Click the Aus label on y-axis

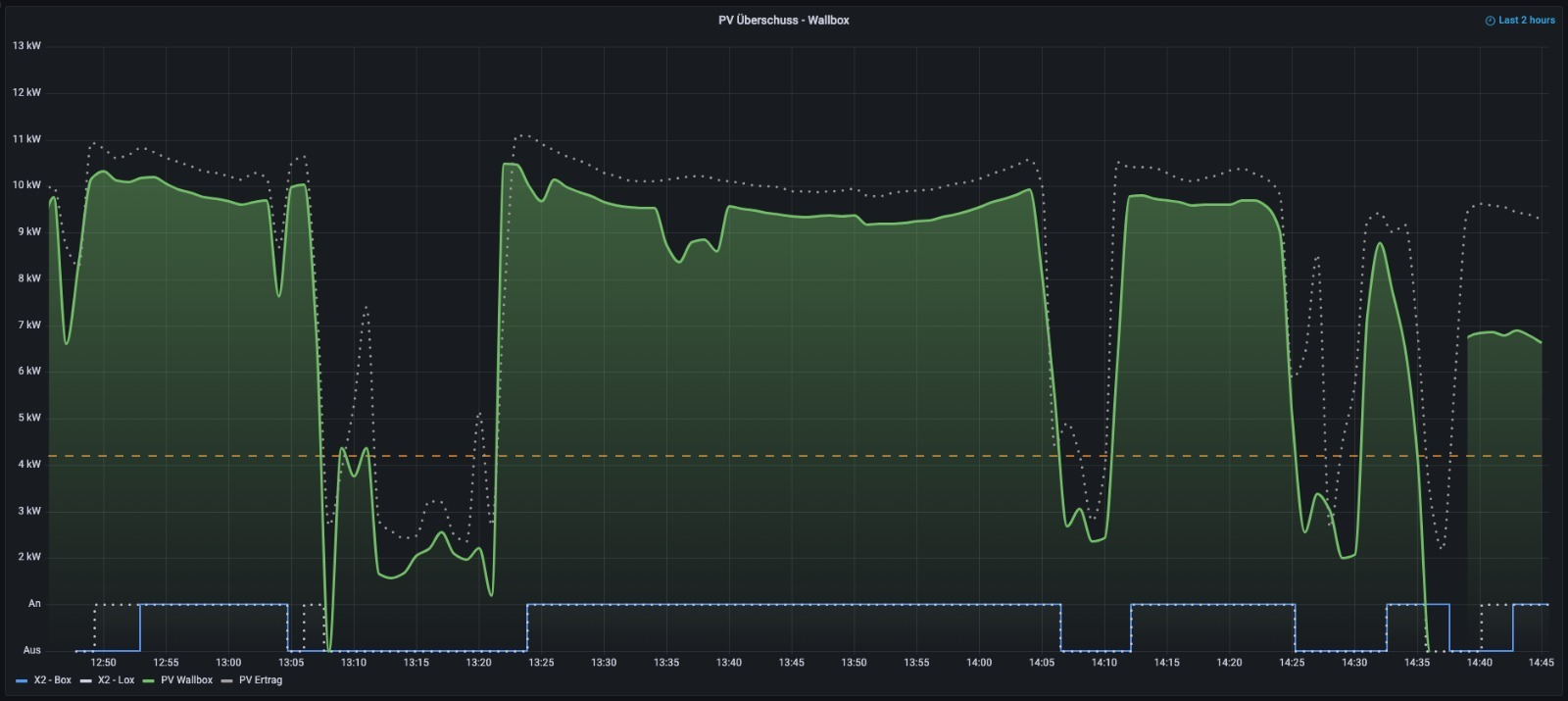coord(32,650)
